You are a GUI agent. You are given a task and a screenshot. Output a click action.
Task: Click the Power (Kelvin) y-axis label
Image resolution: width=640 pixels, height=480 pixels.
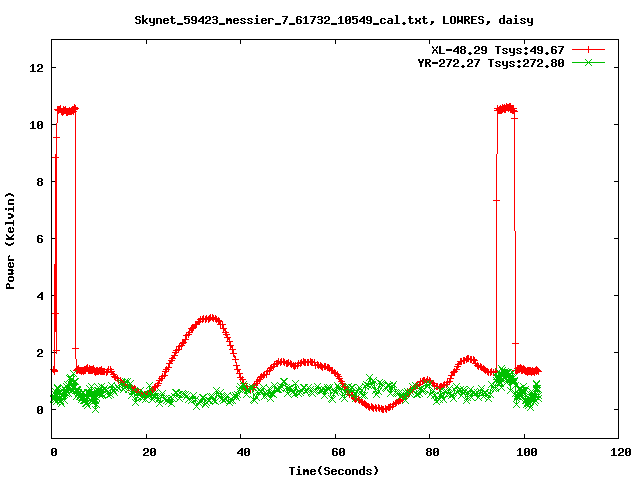click(x=10, y=241)
